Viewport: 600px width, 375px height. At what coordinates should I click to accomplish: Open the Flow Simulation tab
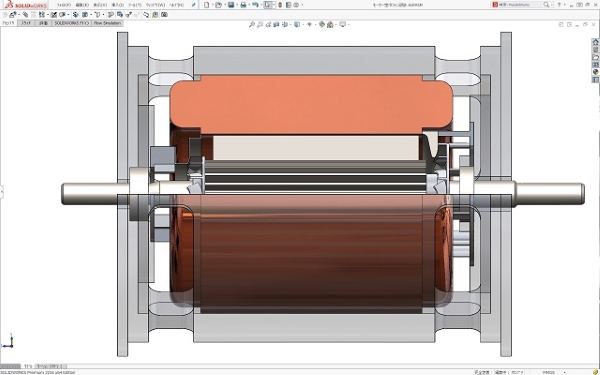point(107,23)
